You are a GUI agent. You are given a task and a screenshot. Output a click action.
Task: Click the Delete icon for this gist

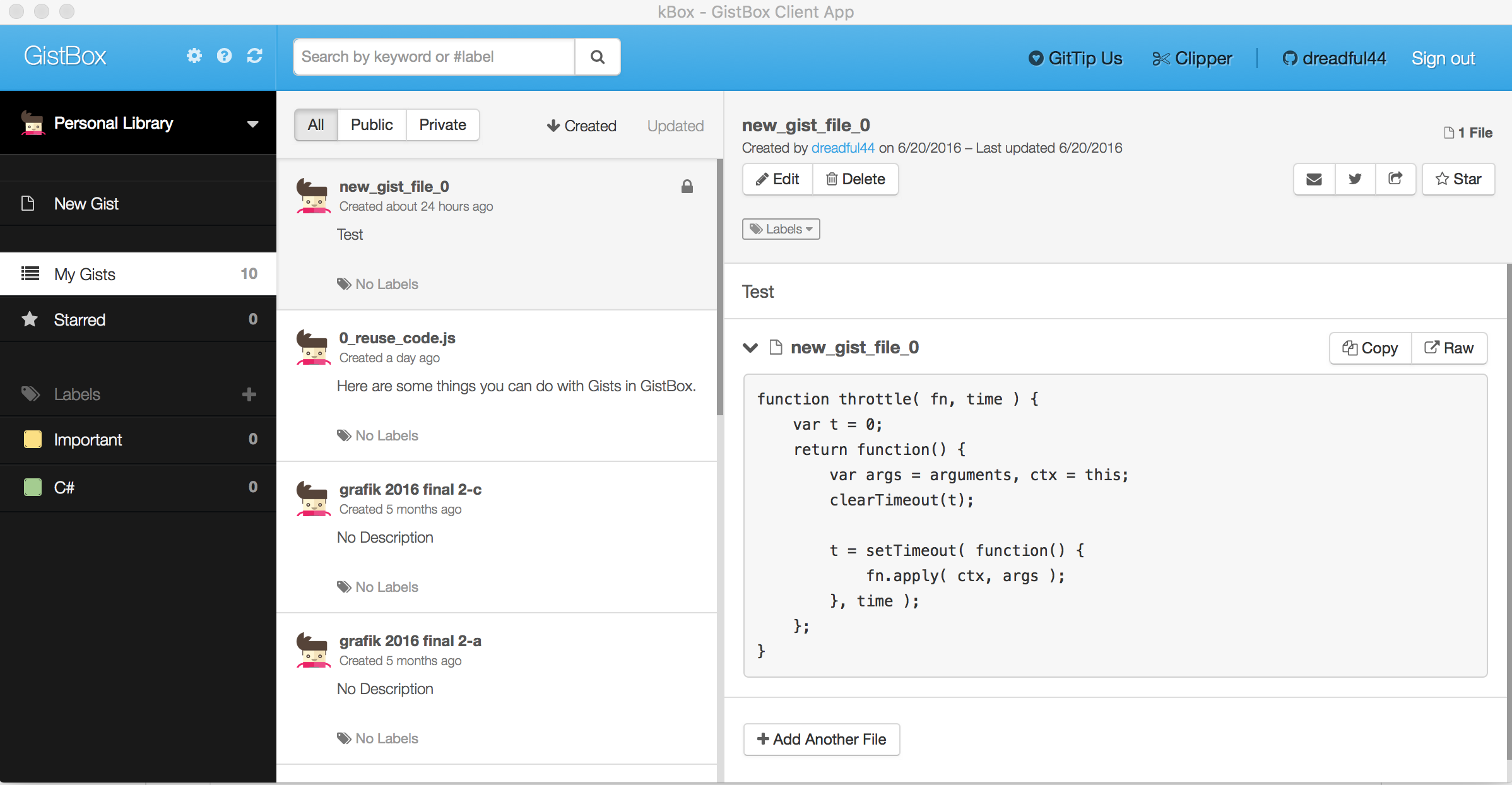(854, 179)
